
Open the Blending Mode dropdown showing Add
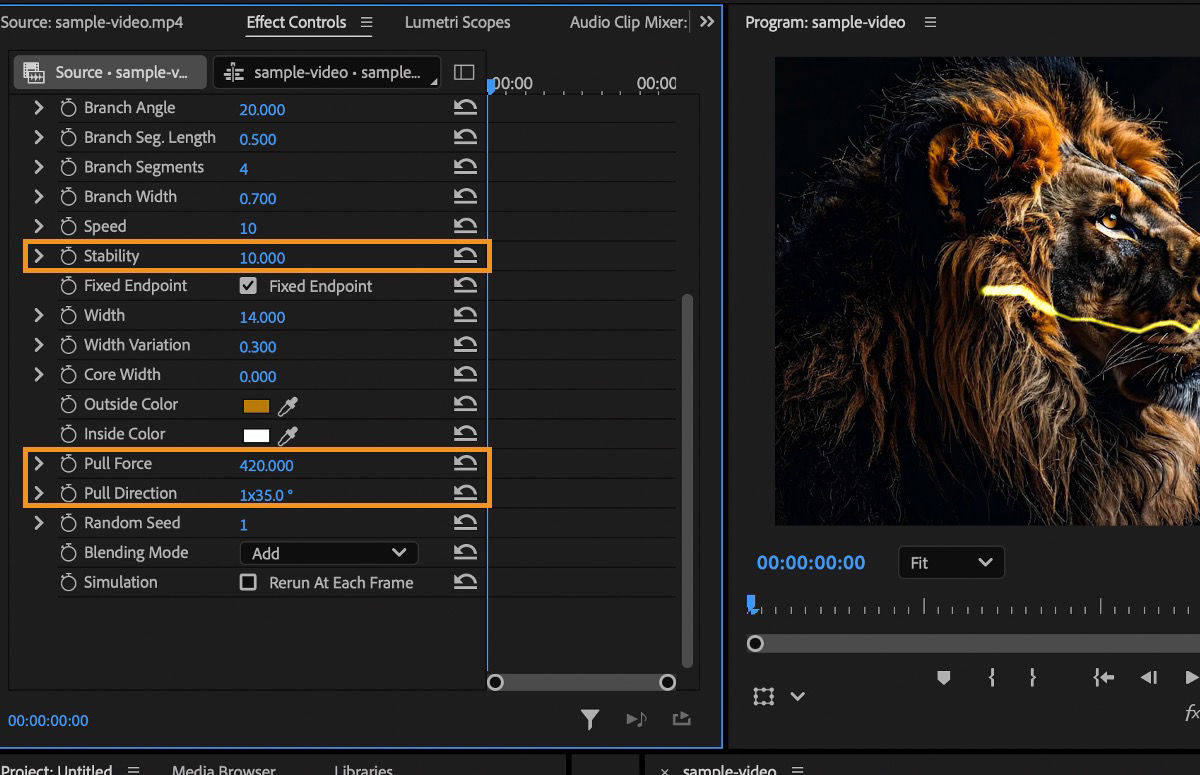[328, 552]
